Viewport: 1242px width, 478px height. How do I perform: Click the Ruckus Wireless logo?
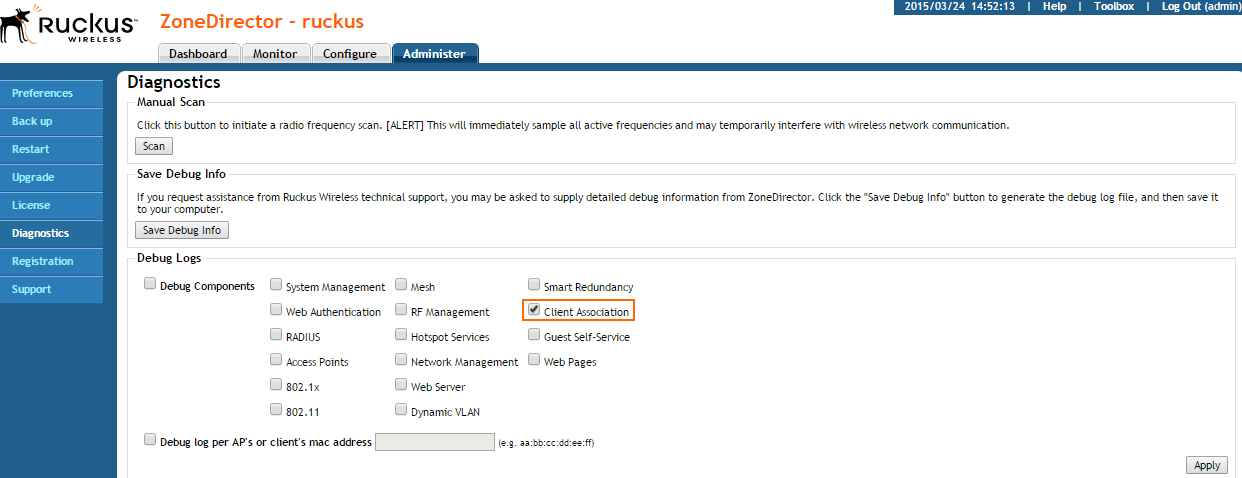69,23
